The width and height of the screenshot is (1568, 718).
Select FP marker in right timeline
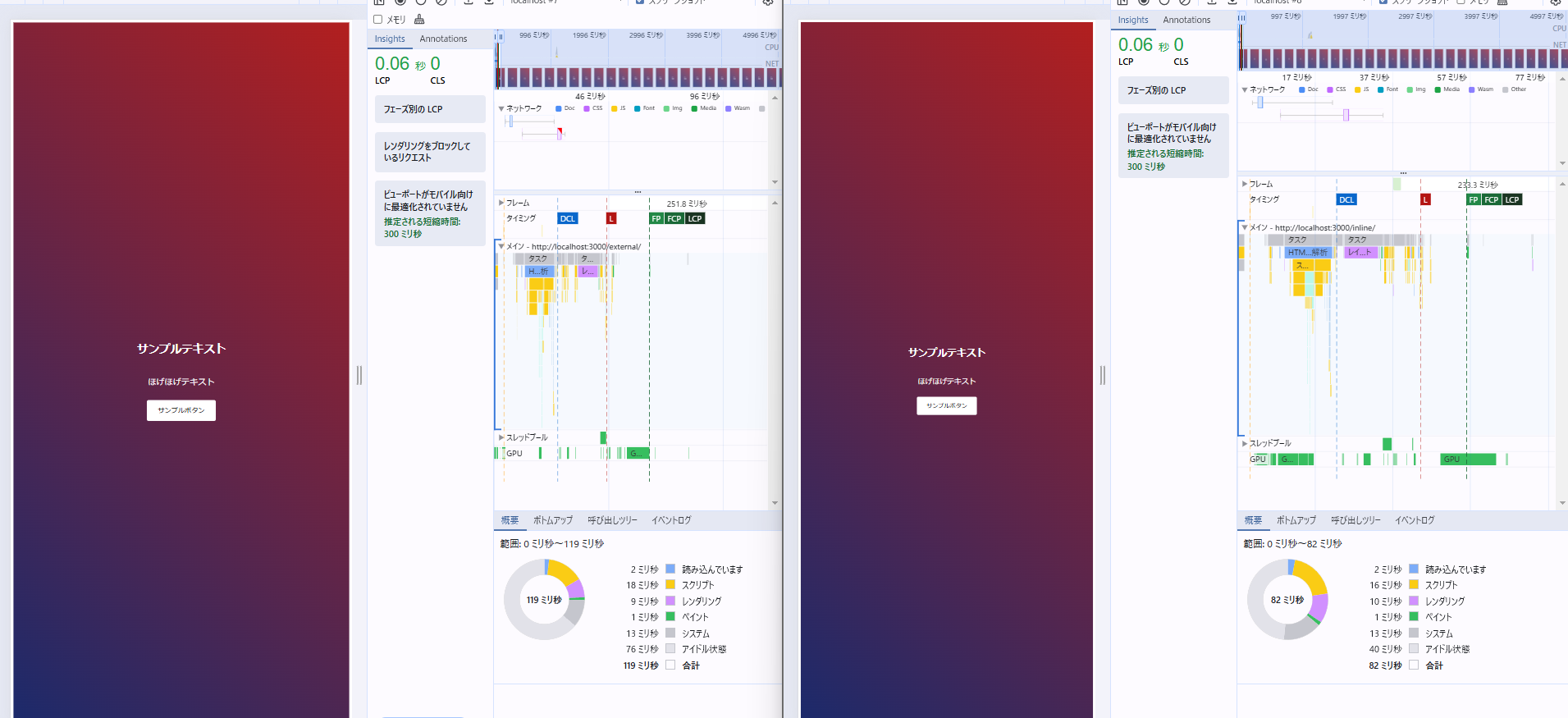pos(1474,199)
